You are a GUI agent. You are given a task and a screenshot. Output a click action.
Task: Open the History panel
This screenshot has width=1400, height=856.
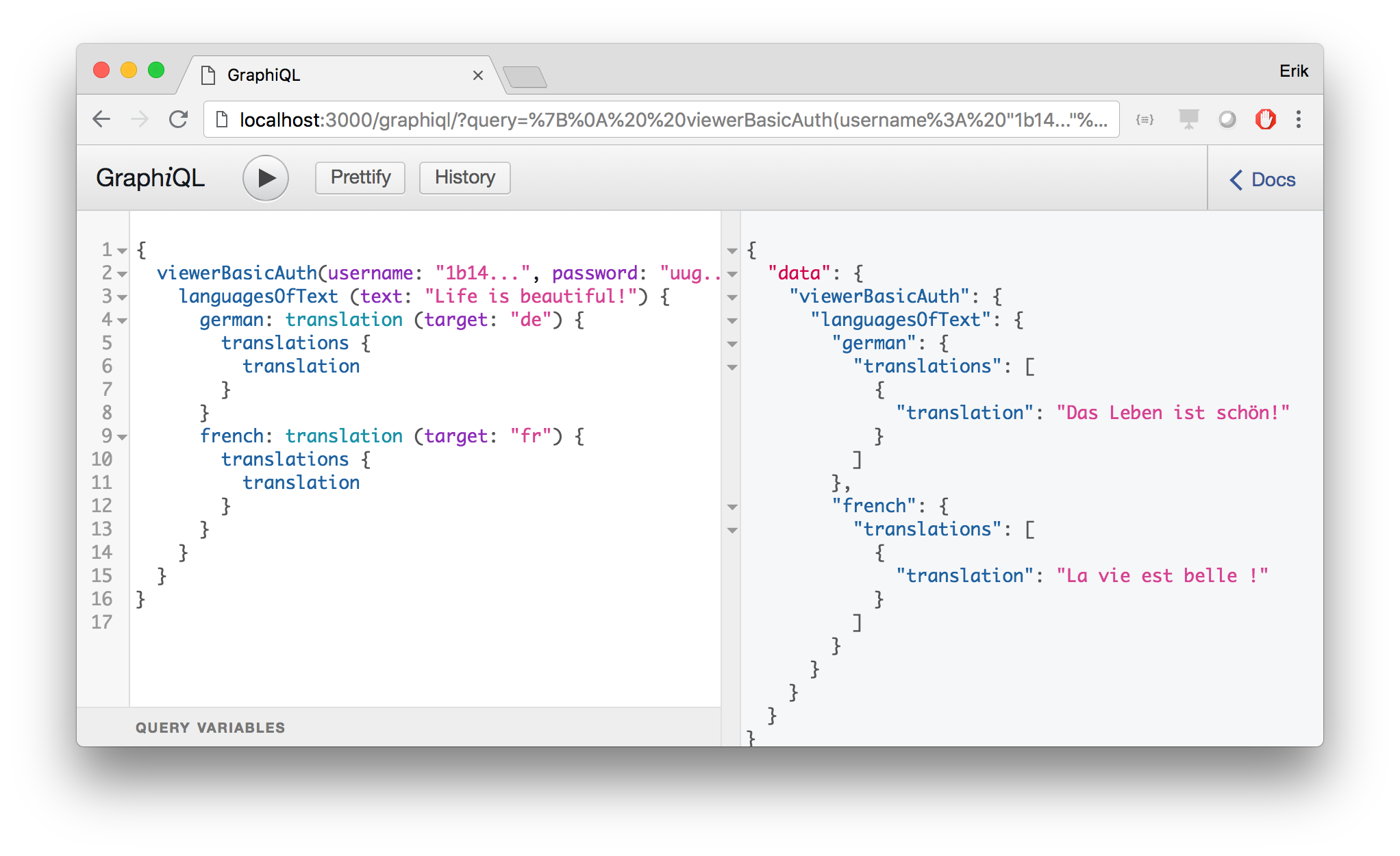pyautogui.click(x=465, y=178)
